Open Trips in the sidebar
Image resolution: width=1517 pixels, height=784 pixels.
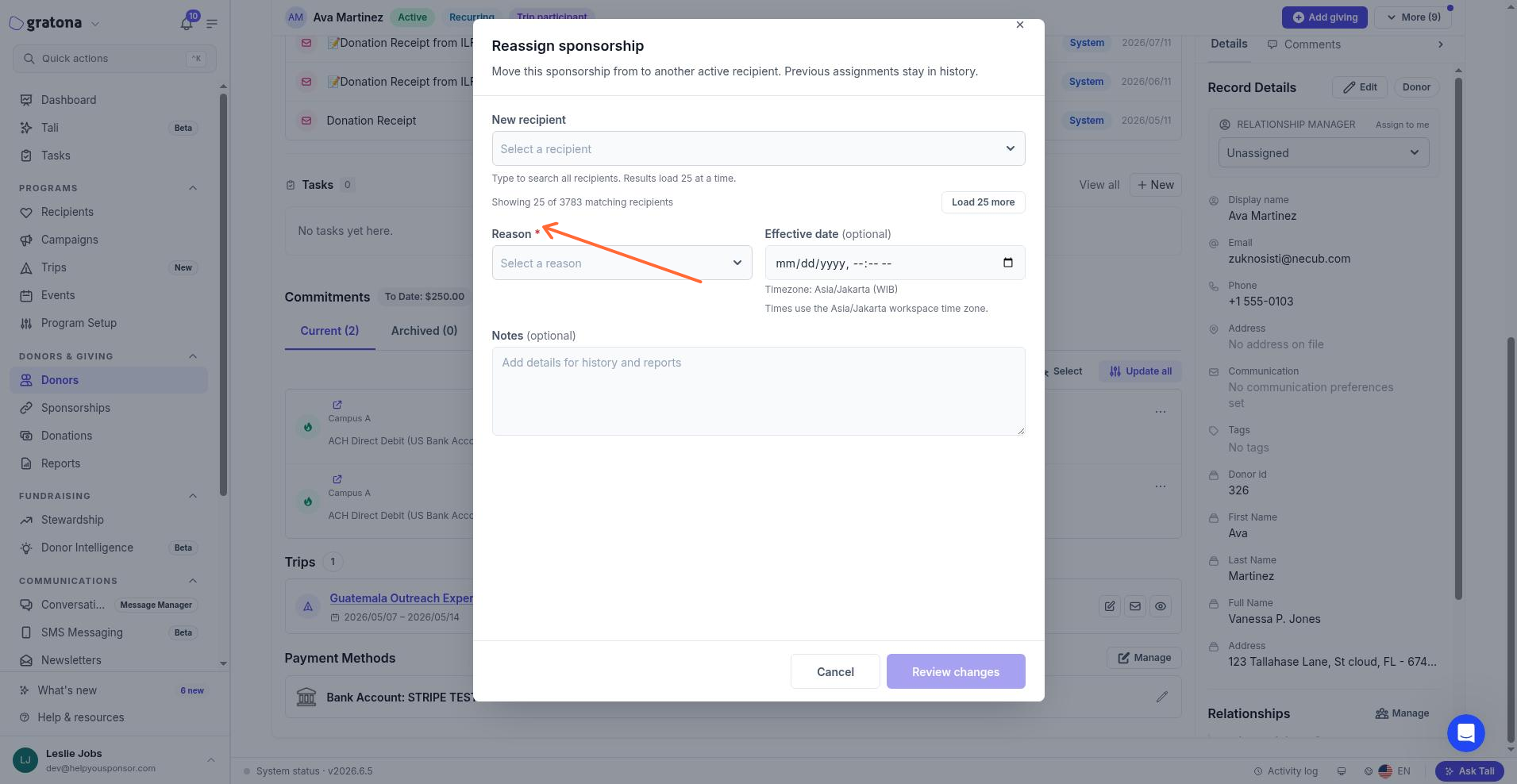point(109,267)
